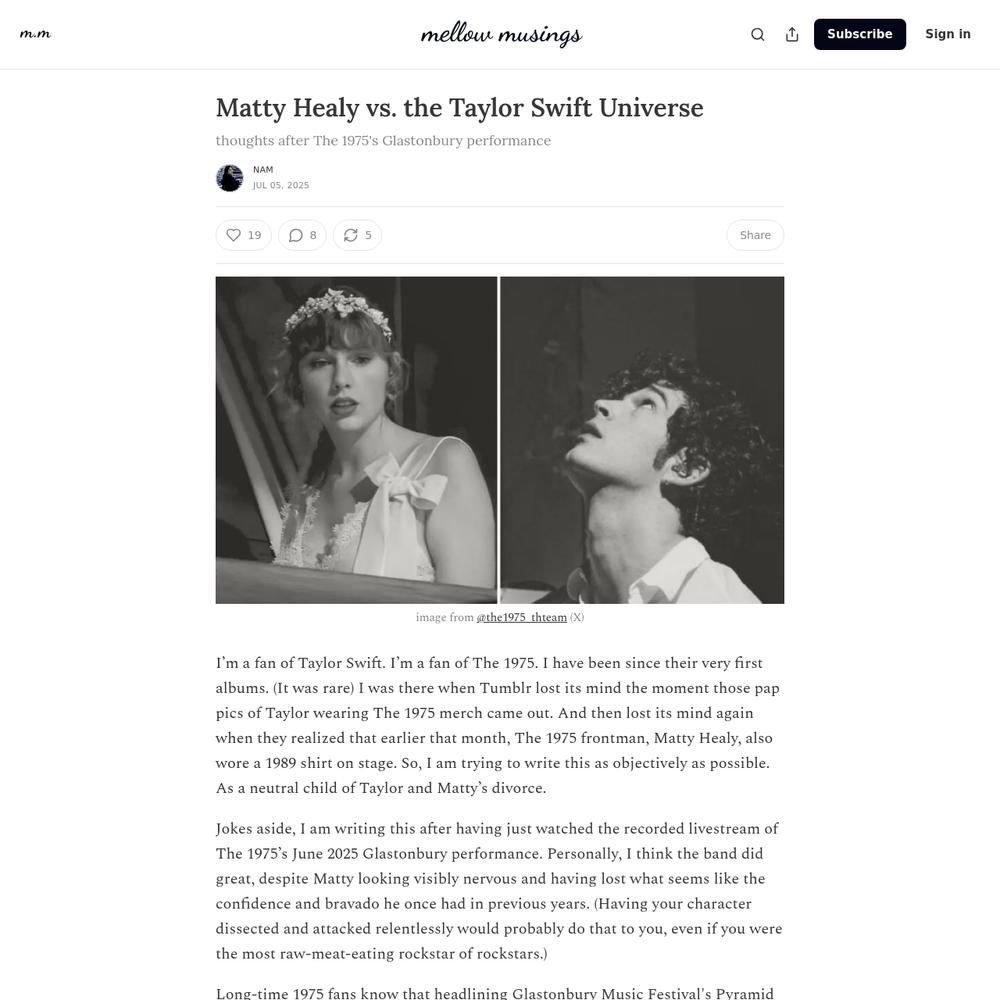Click the comment count 8
Image resolution: width=1000 pixels, height=1000 pixels.
[313, 235]
